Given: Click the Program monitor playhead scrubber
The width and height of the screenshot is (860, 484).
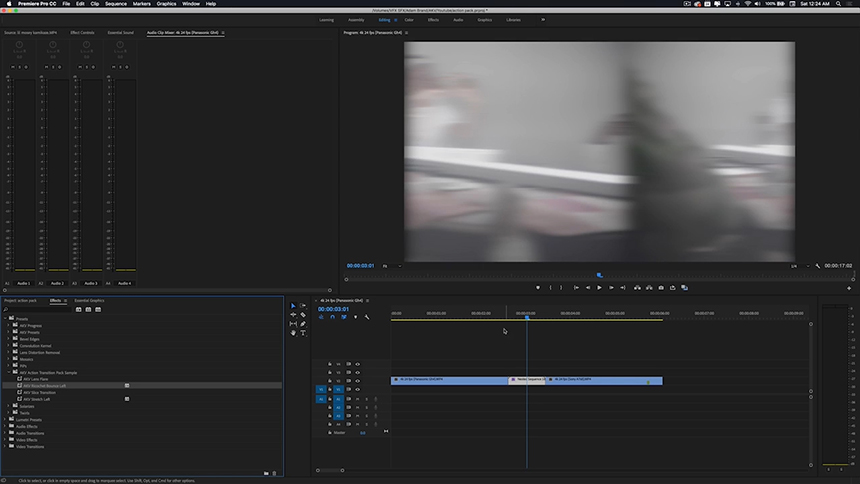Looking at the screenshot, I should [x=599, y=275].
